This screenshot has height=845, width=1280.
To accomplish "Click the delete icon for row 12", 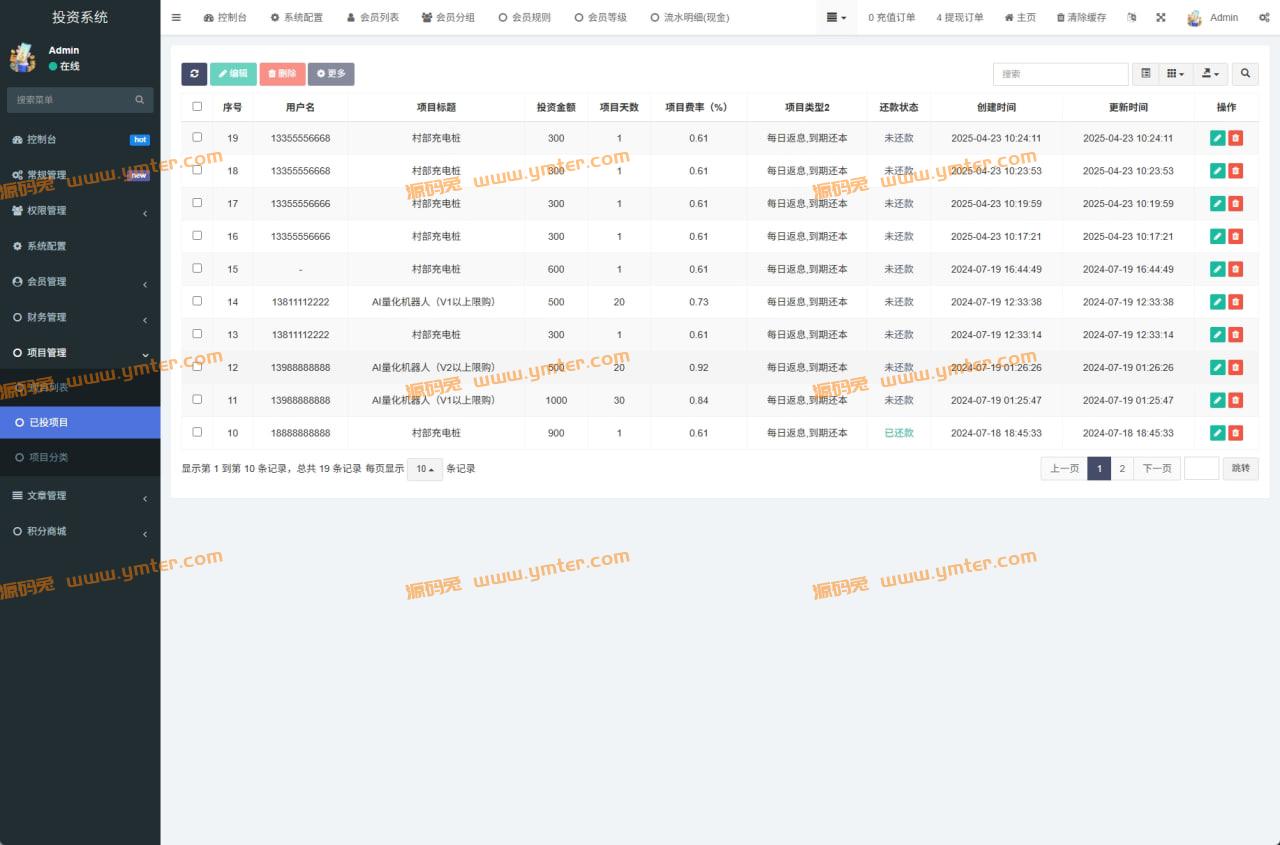I will pos(1236,367).
